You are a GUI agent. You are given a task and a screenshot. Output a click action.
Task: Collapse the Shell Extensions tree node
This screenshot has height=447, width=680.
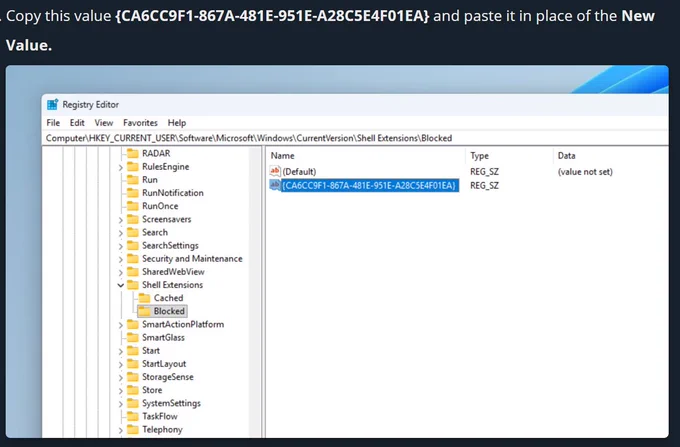coord(121,285)
